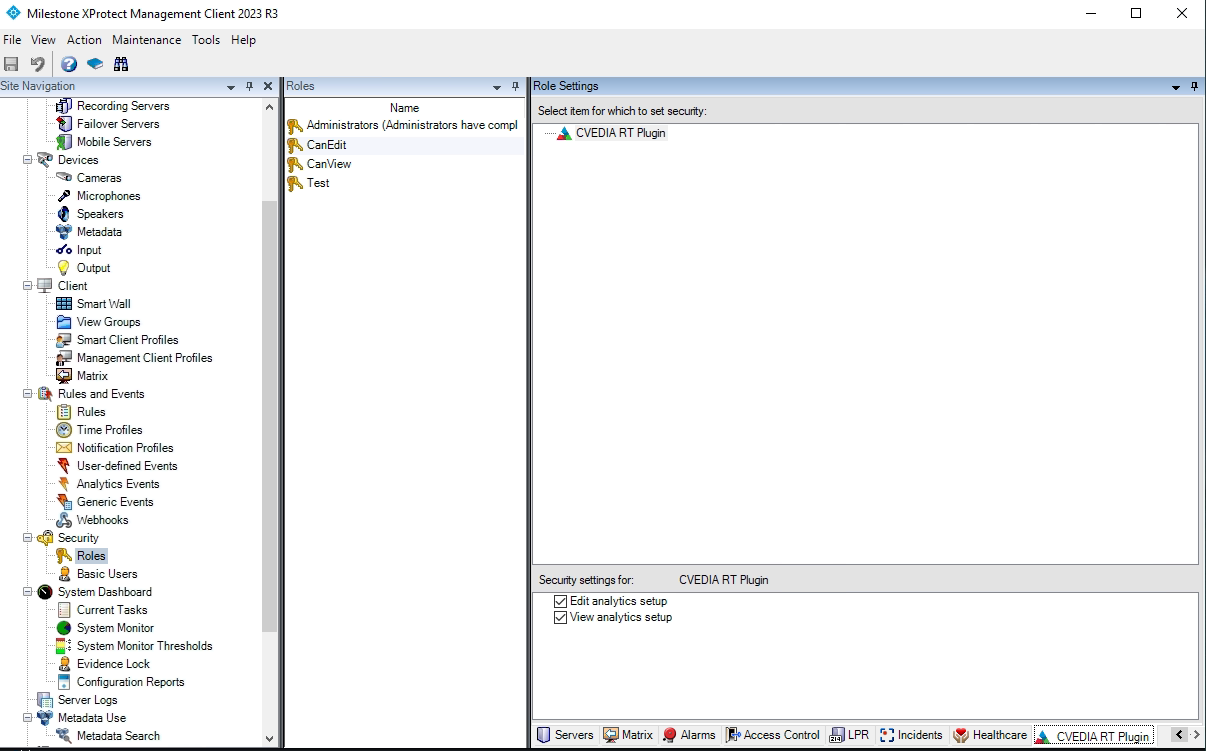Click the Name column header

(x=404, y=108)
